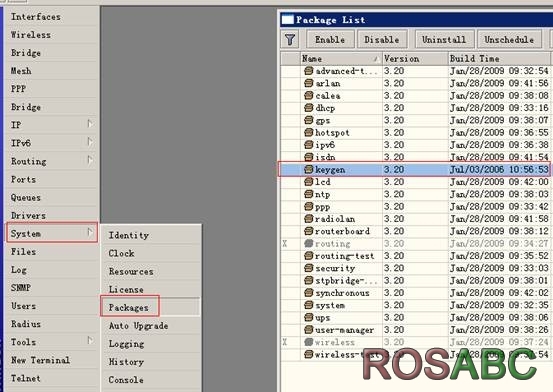Click the Enable button

pos(330,39)
